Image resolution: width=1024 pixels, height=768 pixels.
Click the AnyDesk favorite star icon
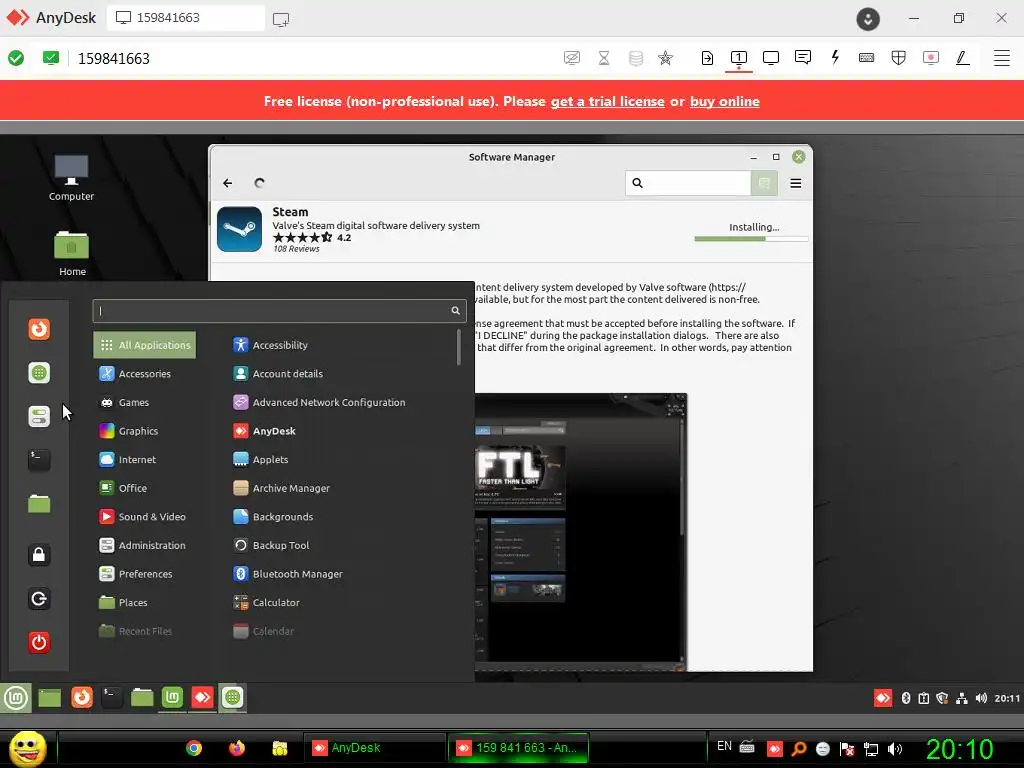pos(665,57)
